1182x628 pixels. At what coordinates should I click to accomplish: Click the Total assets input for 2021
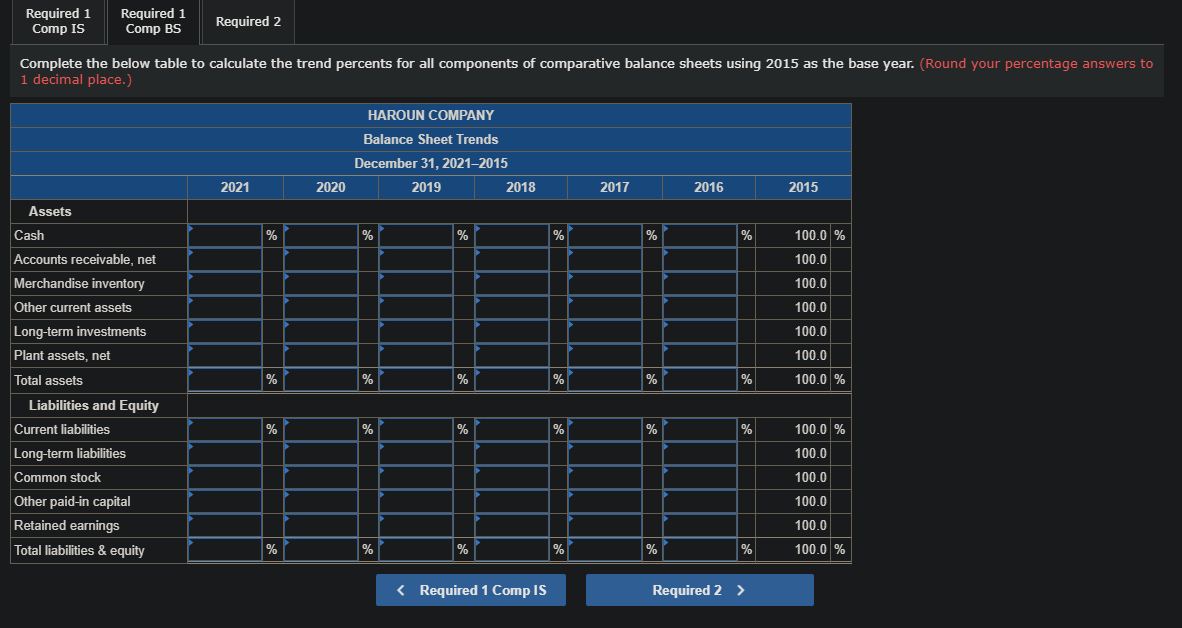pos(224,379)
